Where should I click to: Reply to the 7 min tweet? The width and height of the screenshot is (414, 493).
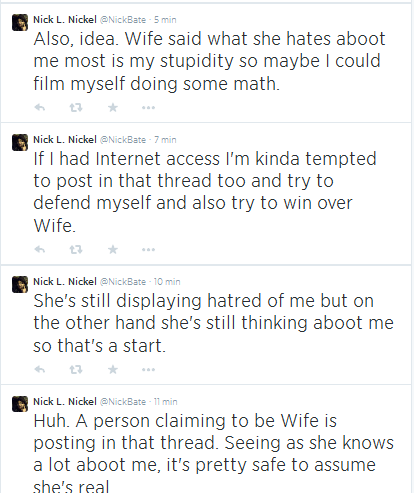(x=40, y=249)
